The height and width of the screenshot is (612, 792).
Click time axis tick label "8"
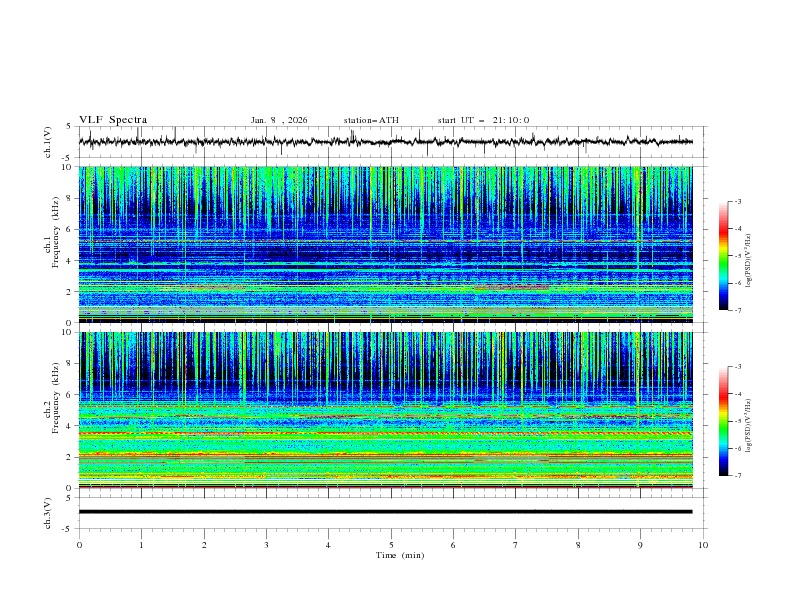click(x=578, y=545)
